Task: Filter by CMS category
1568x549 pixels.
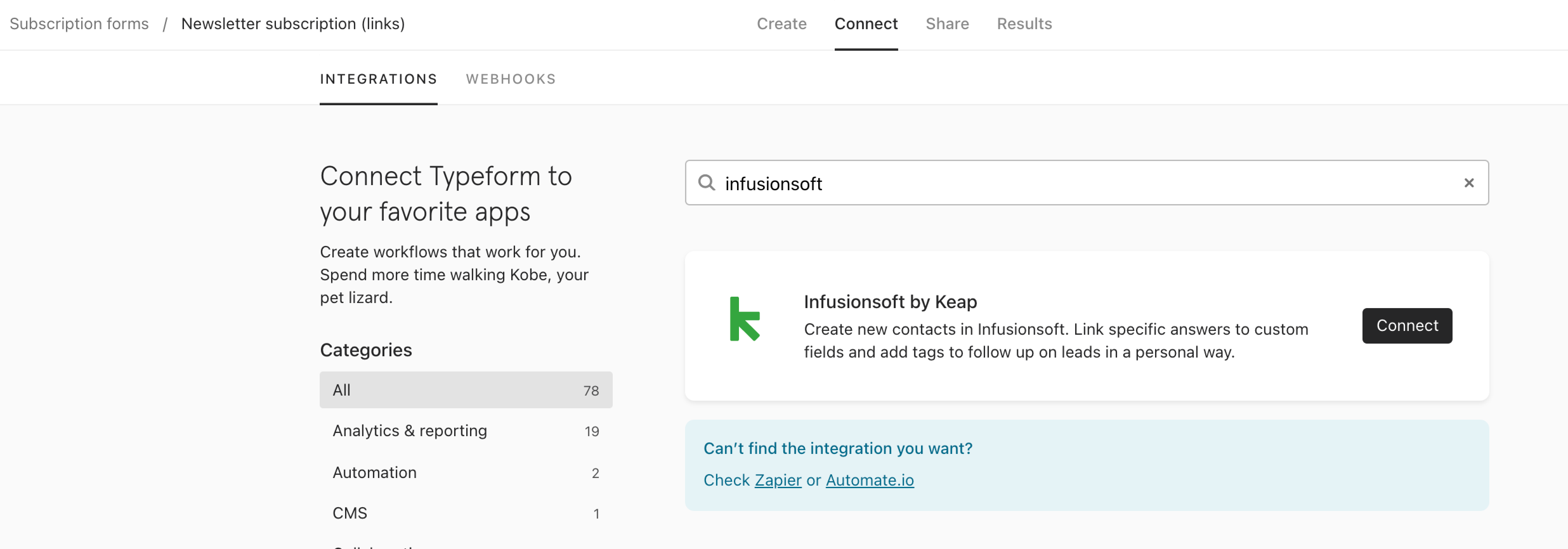Action: (466, 513)
